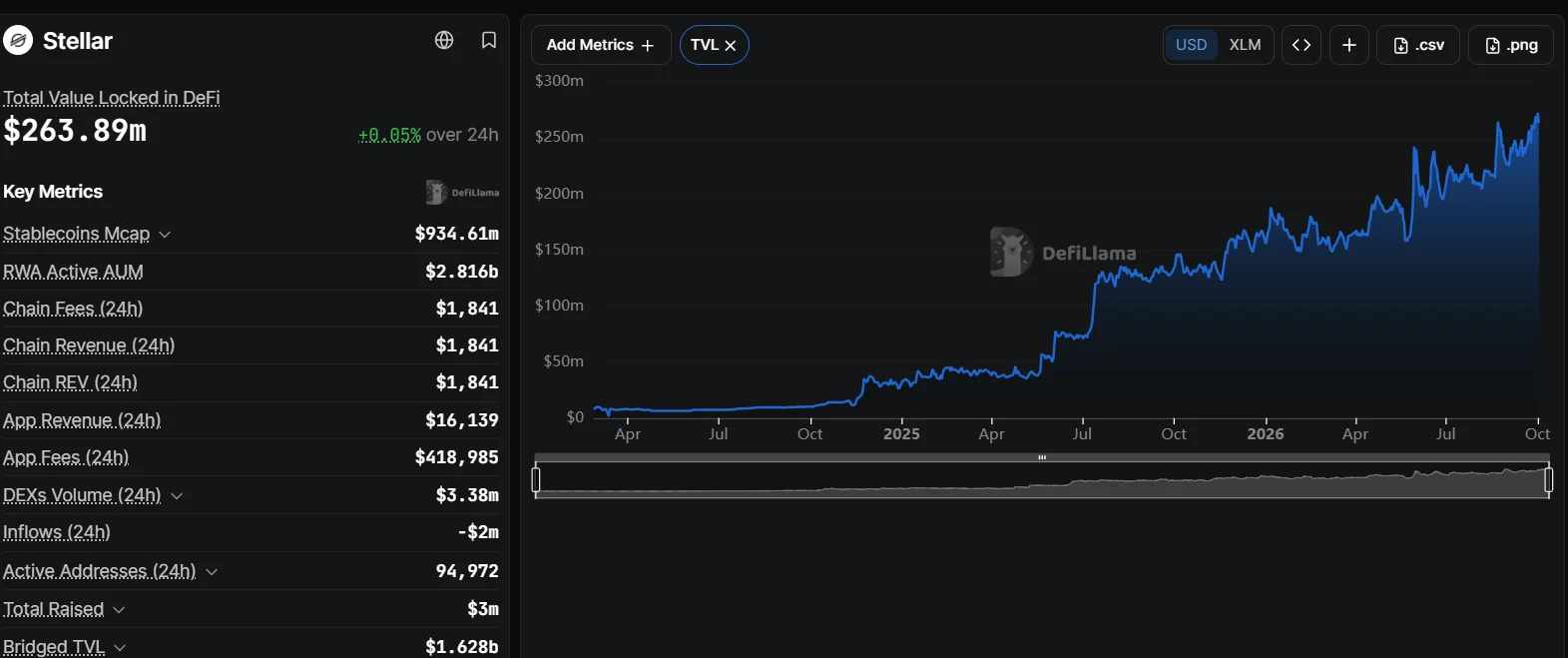Click the +0.05% 24h change value
This screenshot has height=658, width=1568.
click(389, 135)
